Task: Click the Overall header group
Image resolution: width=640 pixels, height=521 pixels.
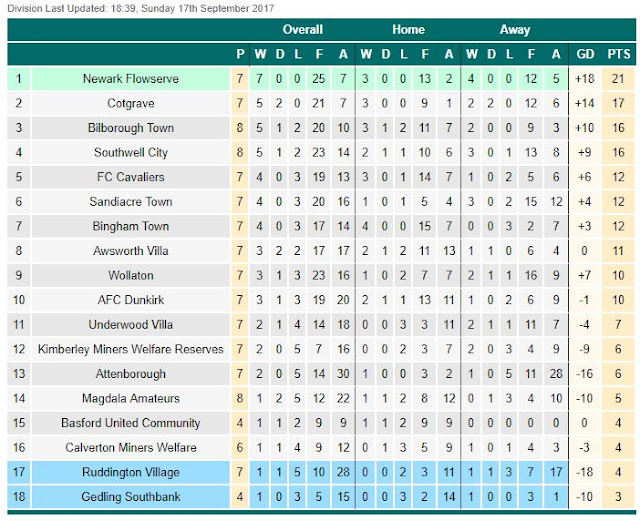Action: tap(302, 29)
